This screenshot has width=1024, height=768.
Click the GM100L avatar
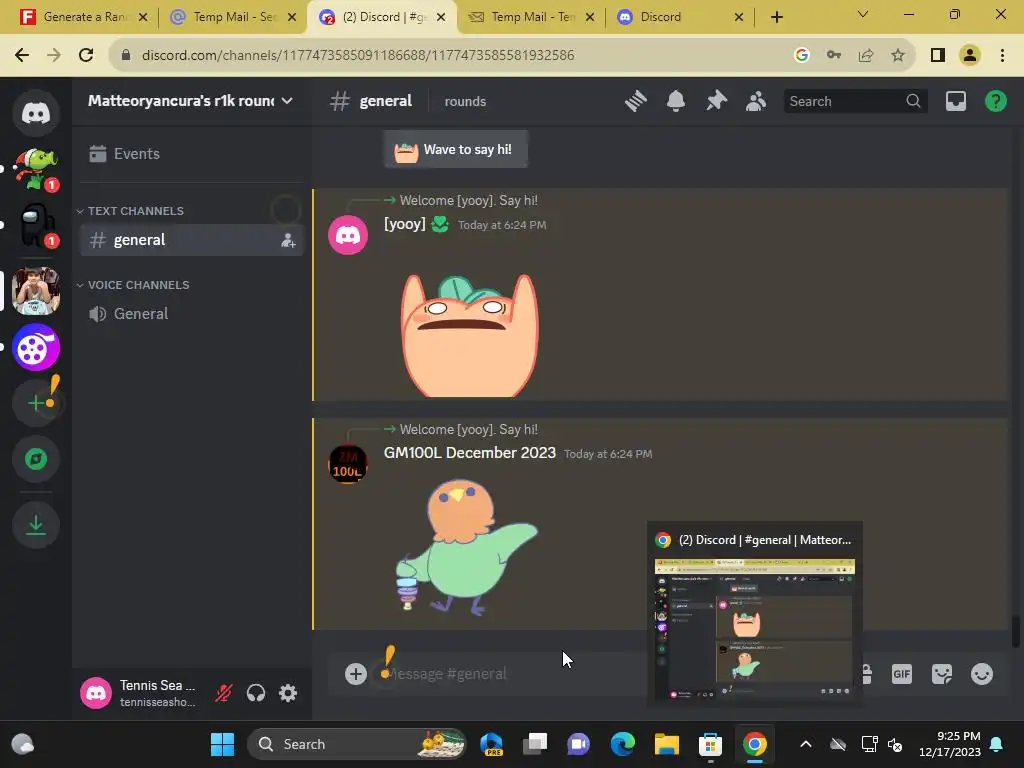[347, 464]
